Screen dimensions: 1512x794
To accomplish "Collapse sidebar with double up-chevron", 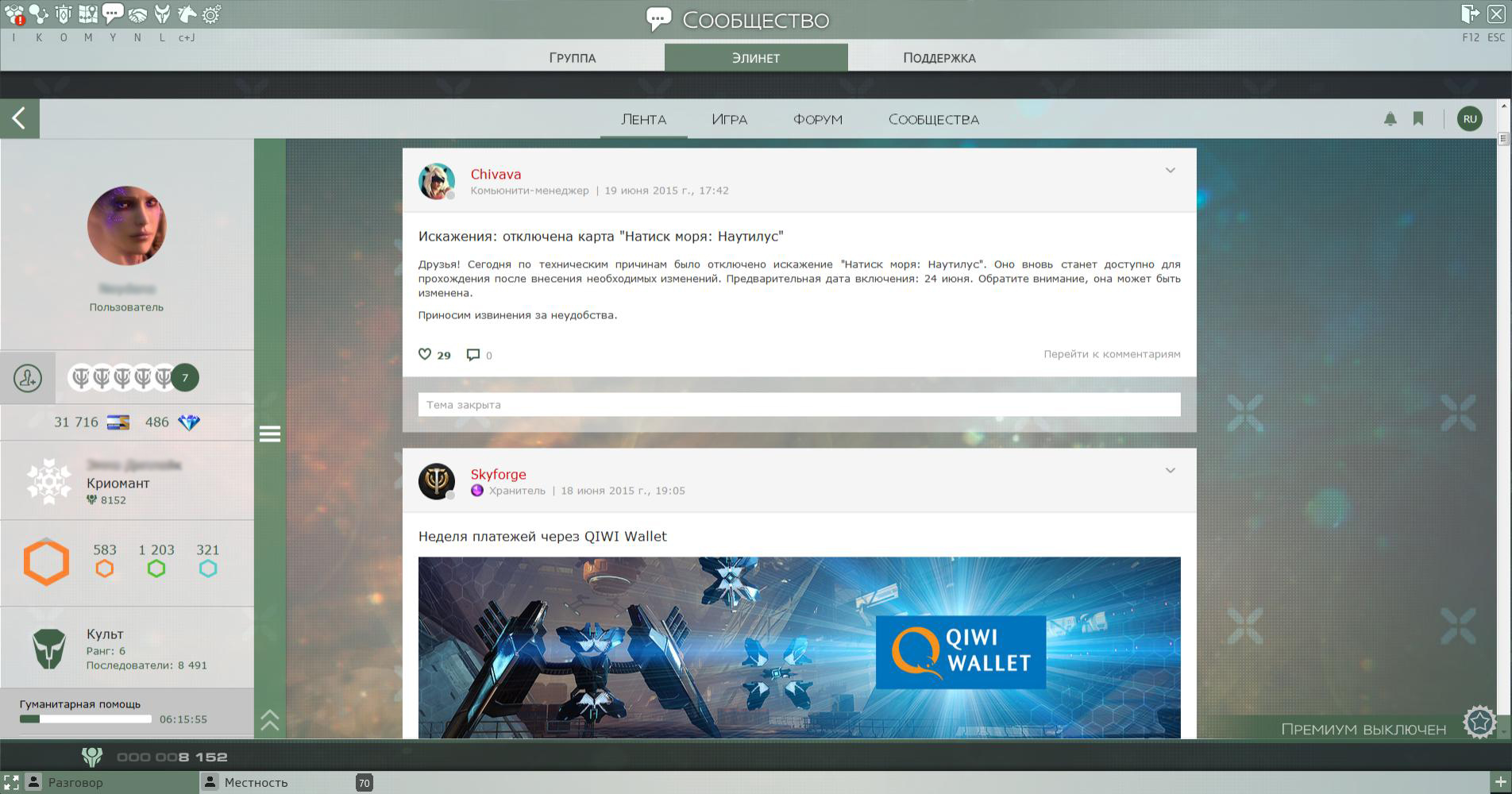I will tap(270, 720).
